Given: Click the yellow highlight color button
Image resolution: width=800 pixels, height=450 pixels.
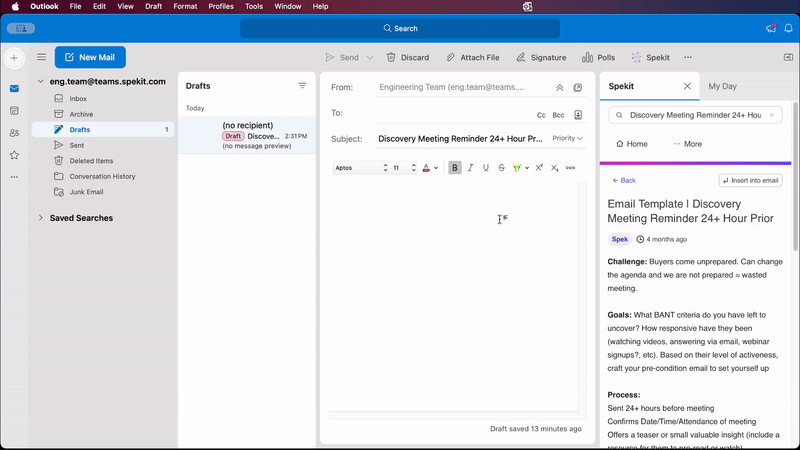Looking at the screenshot, I should [517, 167].
